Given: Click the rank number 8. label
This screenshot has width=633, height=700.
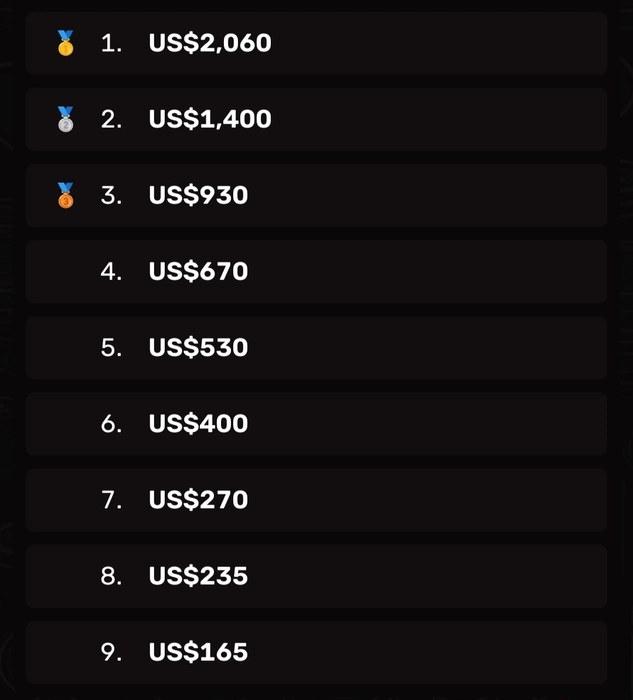Looking at the screenshot, I should pos(111,576).
